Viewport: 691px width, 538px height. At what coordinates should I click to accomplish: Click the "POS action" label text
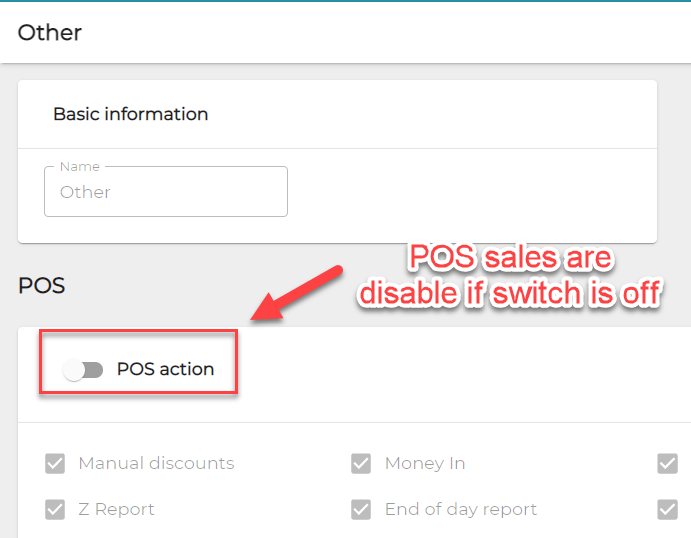(165, 369)
